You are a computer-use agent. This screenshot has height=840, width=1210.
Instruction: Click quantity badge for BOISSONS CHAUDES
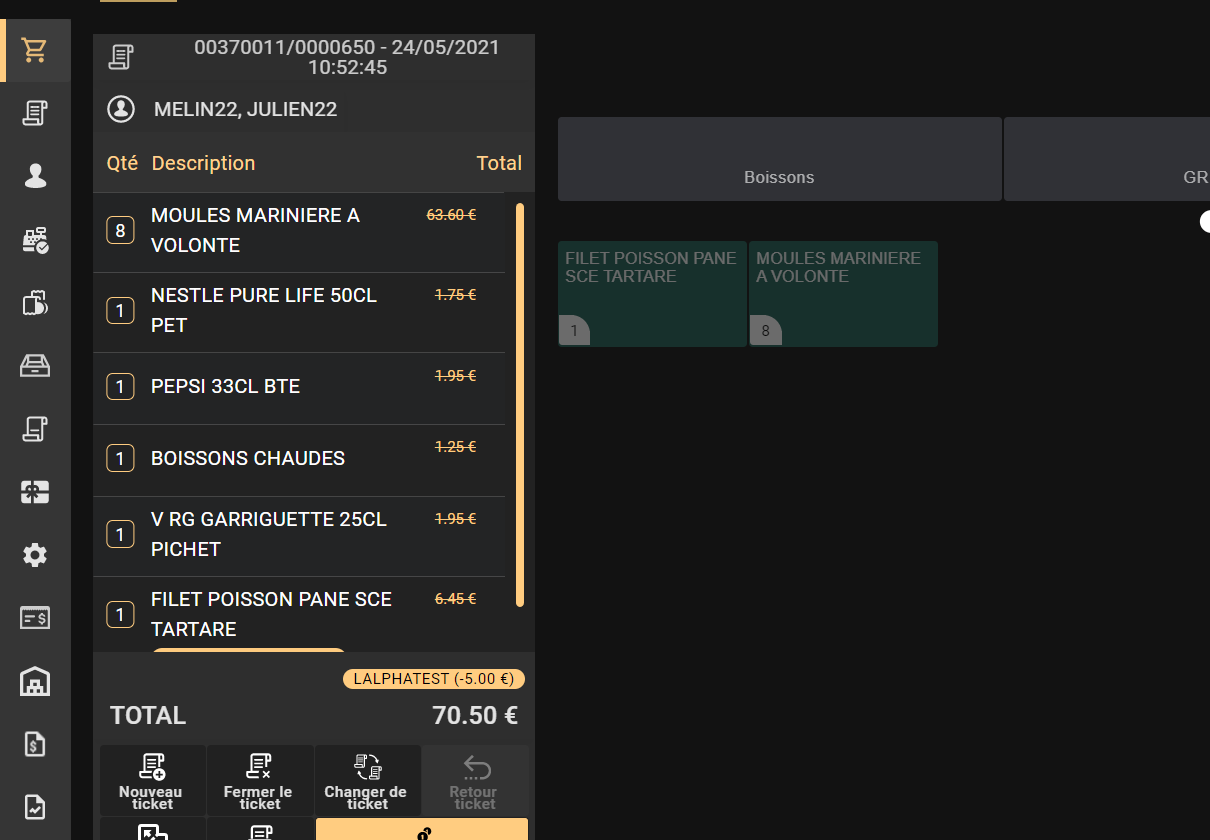click(x=120, y=458)
